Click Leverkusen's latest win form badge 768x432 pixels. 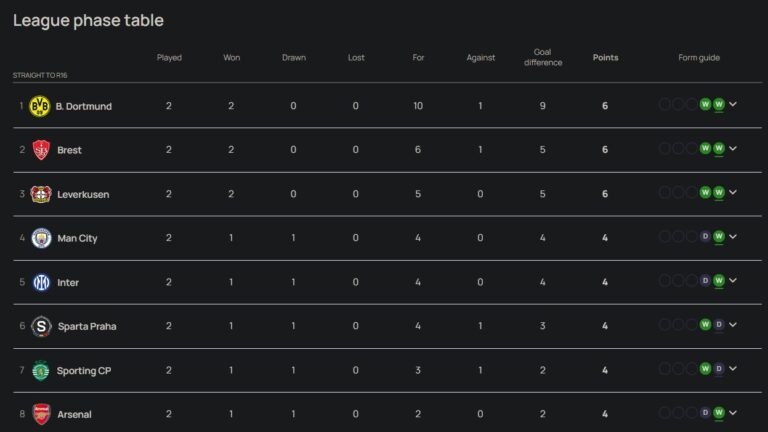[x=718, y=193]
